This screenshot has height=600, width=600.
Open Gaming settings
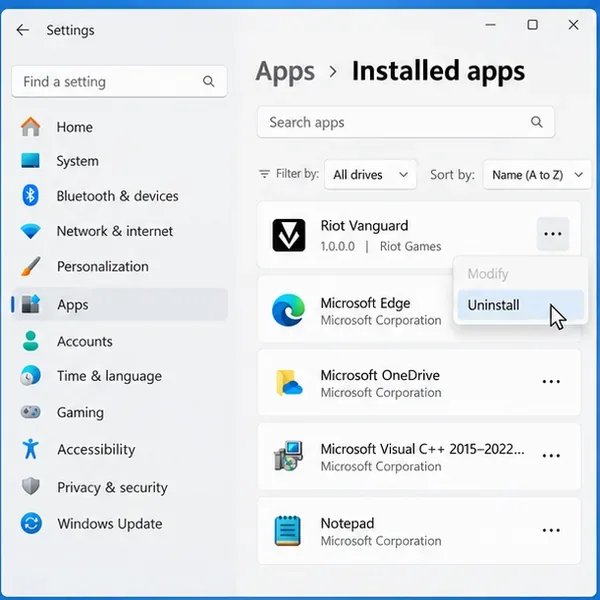120,412
